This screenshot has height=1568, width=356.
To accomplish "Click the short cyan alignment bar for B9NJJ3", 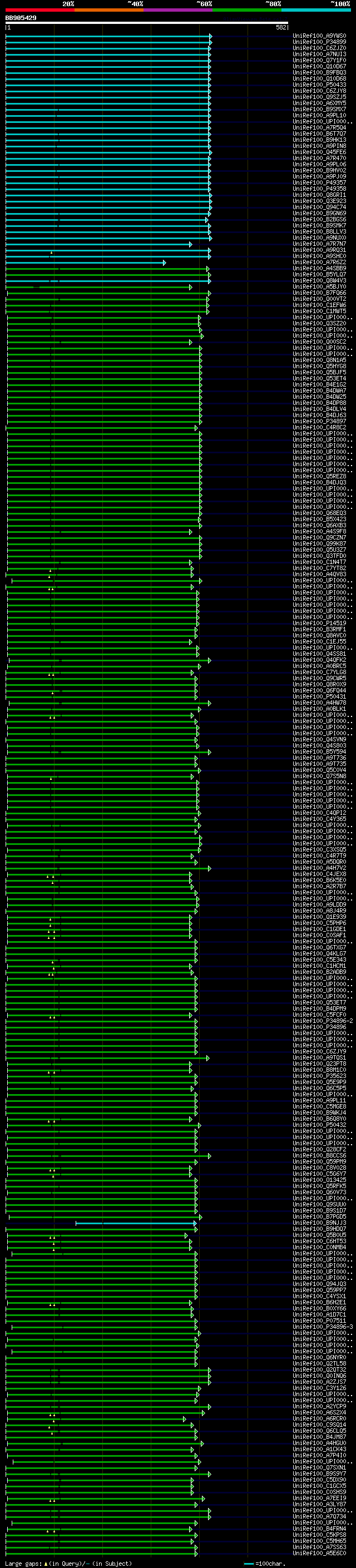I will click(136, 1224).
